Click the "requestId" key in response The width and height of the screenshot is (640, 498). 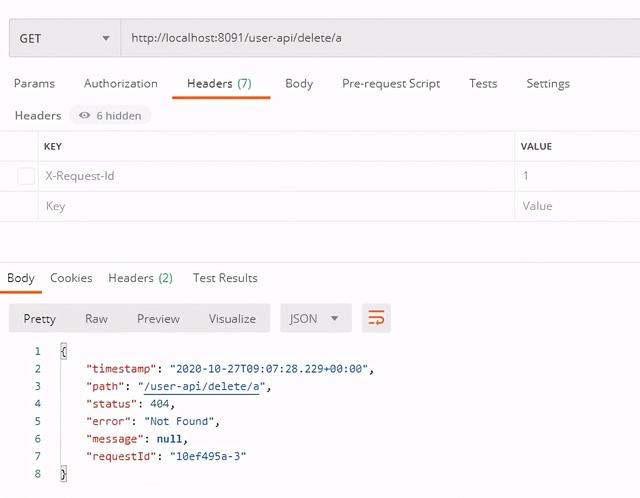(121, 456)
